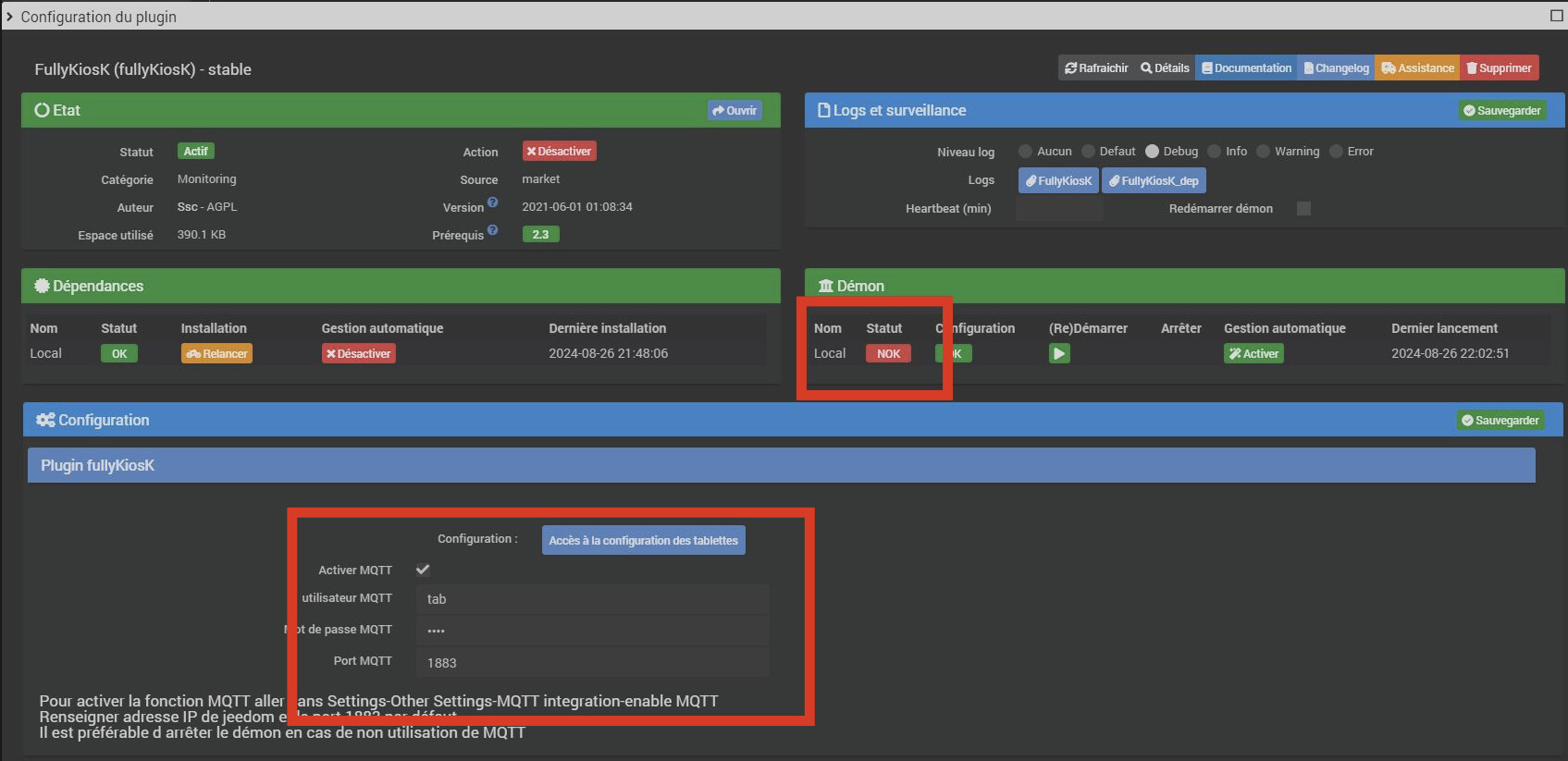Maximize the plugin configuration dialog

(x=1556, y=16)
